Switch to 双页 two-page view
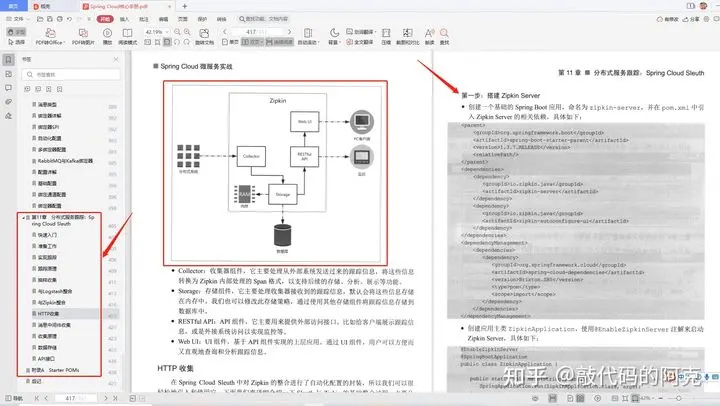This screenshot has width=720, height=406. (x=252, y=42)
